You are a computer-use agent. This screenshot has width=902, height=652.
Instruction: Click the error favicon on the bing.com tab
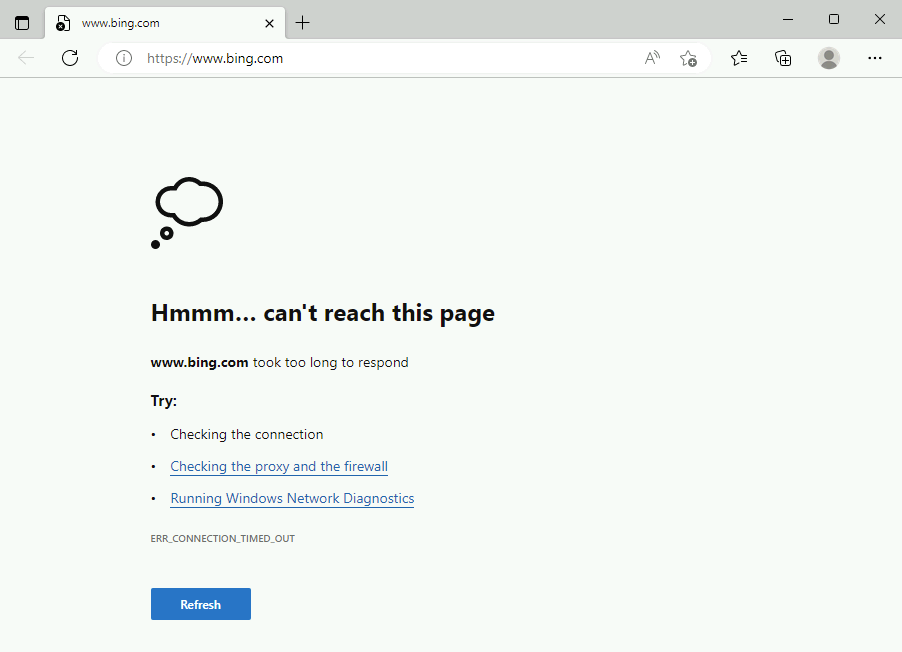62,22
